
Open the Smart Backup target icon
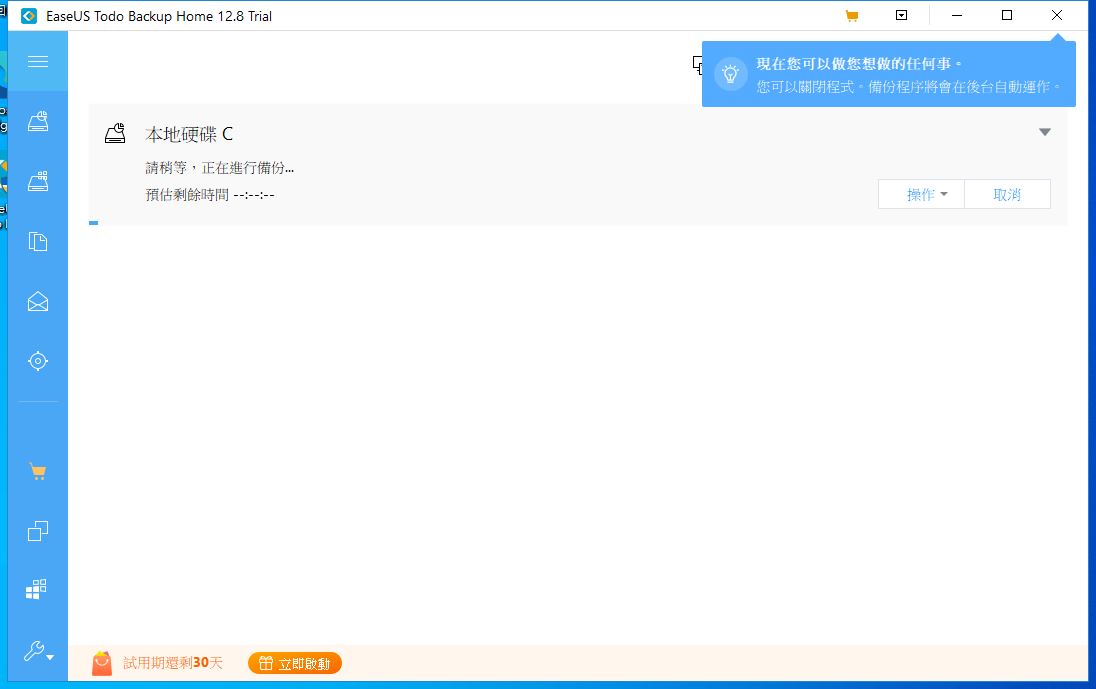38,361
